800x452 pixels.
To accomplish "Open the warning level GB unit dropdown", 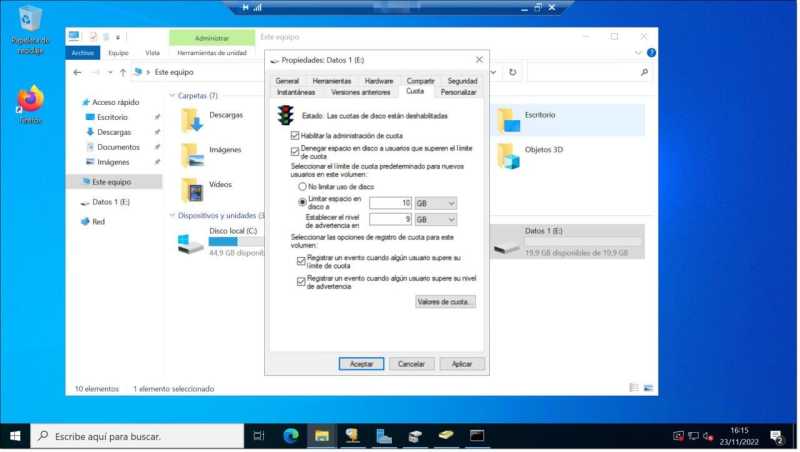I will (435, 219).
